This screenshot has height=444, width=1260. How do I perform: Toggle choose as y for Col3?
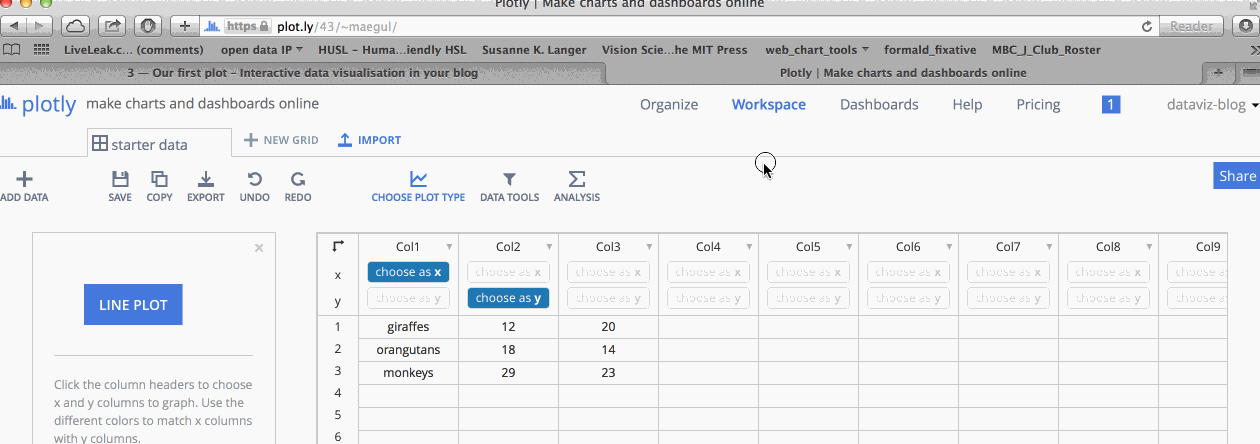pyautogui.click(x=608, y=298)
